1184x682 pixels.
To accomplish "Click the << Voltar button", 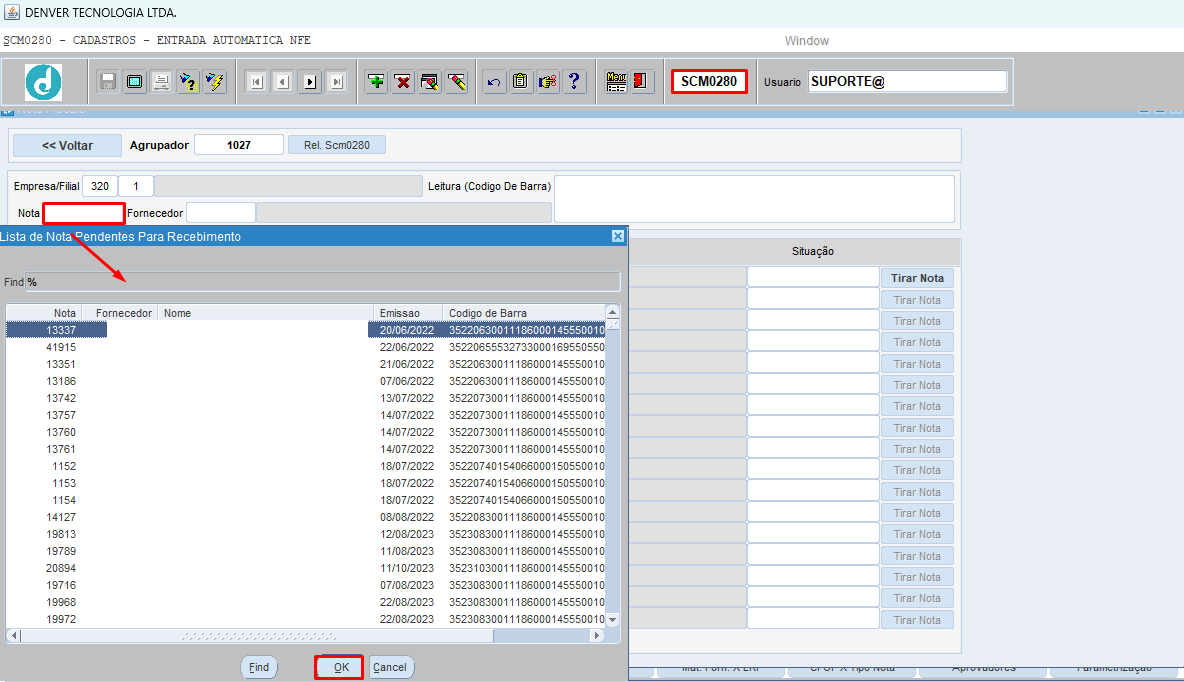I will (67, 145).
